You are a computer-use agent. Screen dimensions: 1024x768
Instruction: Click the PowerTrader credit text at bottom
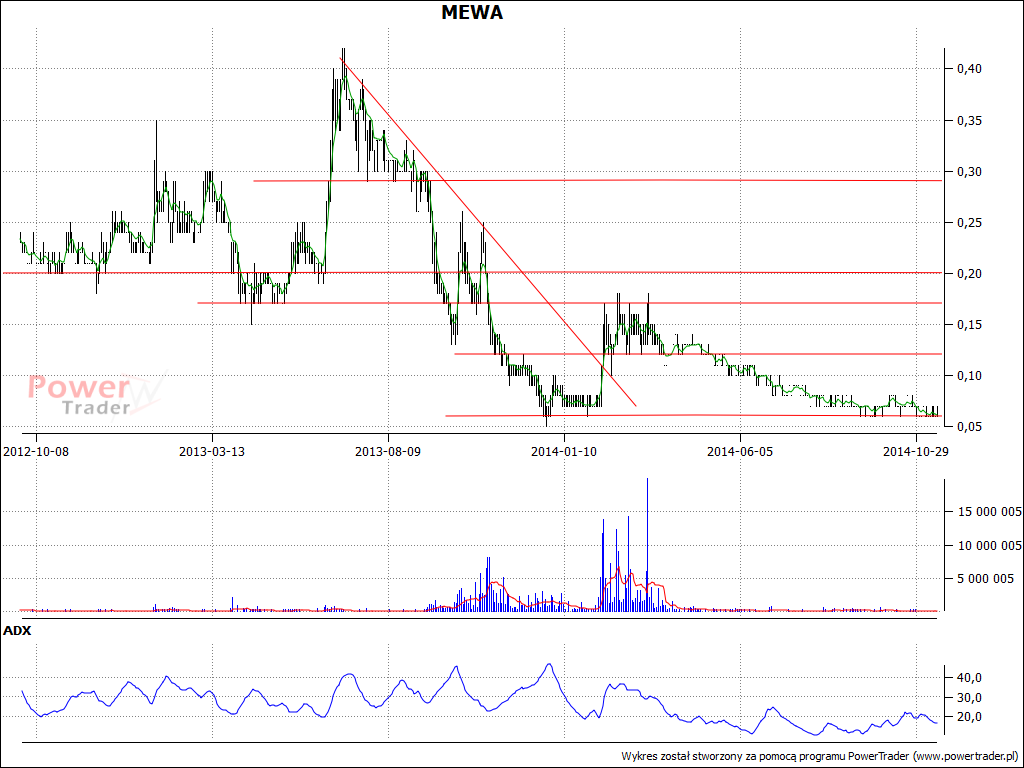pos(820,756)
